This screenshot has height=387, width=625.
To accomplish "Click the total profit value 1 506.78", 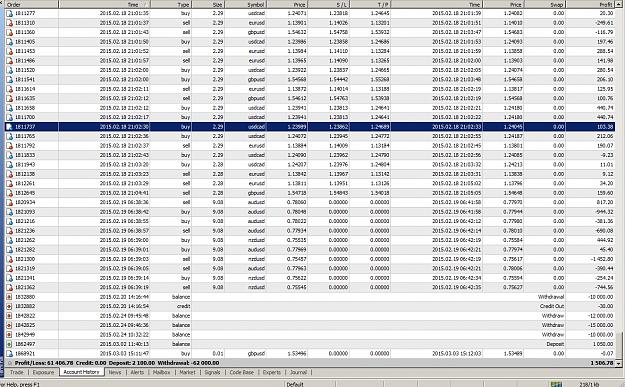I will point(601,363).
